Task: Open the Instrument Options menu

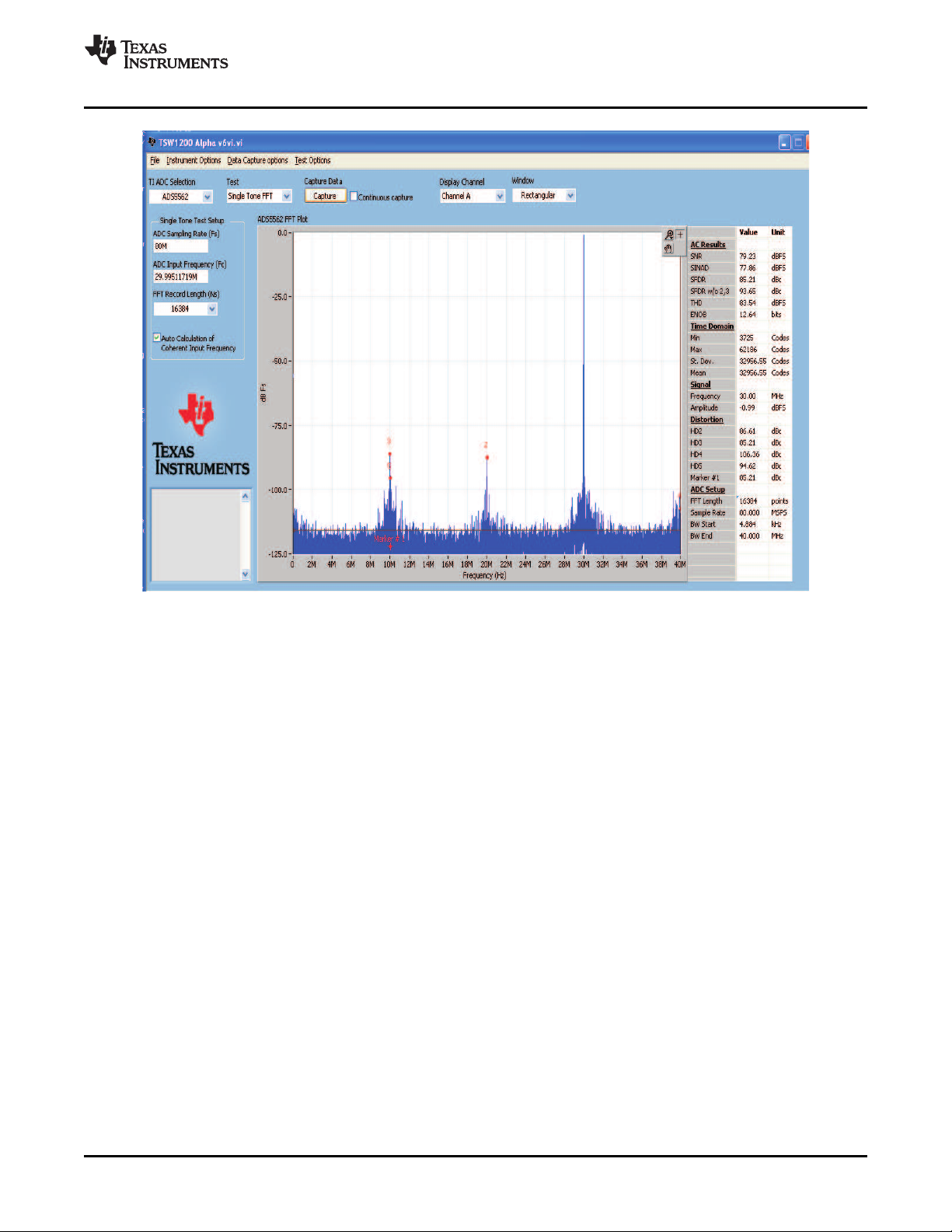Action: [x=194, y=161]
